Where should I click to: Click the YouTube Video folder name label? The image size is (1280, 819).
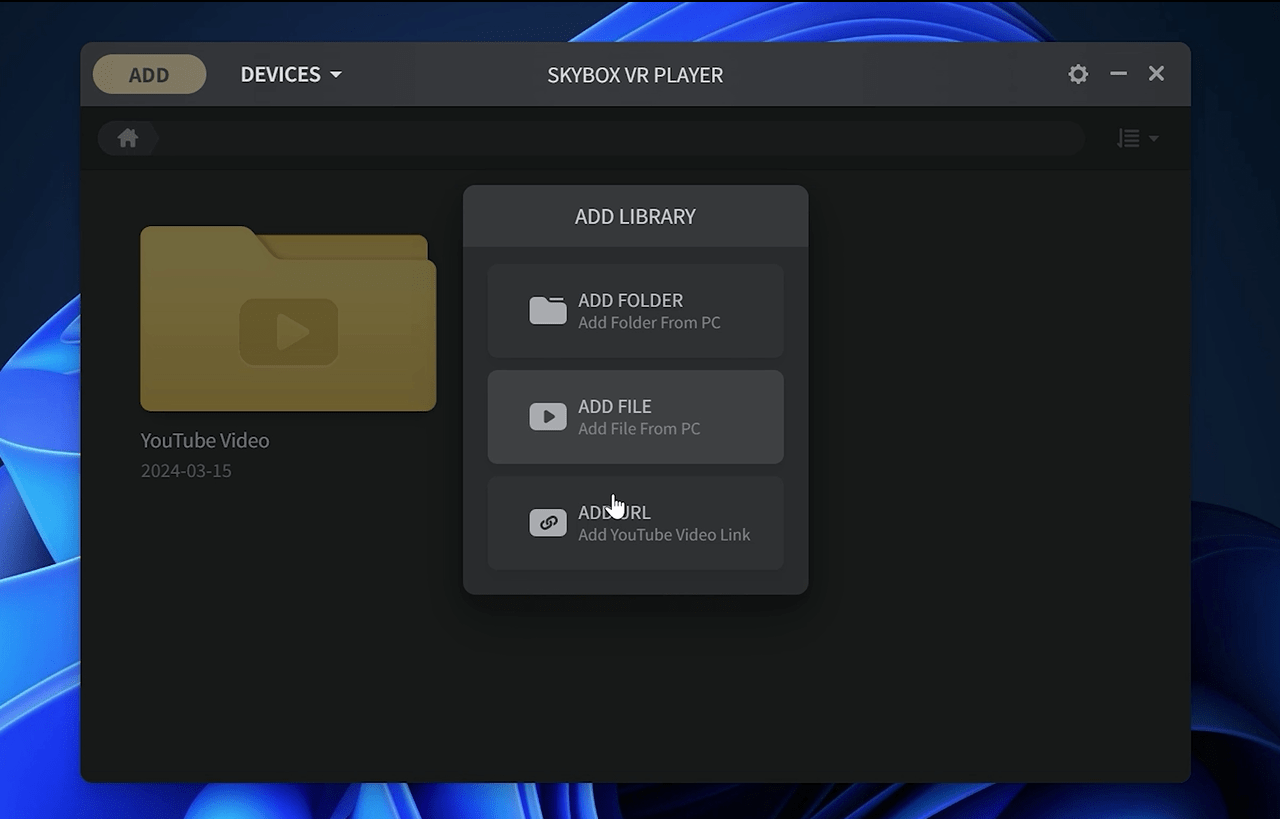click(x=205, y=440)
